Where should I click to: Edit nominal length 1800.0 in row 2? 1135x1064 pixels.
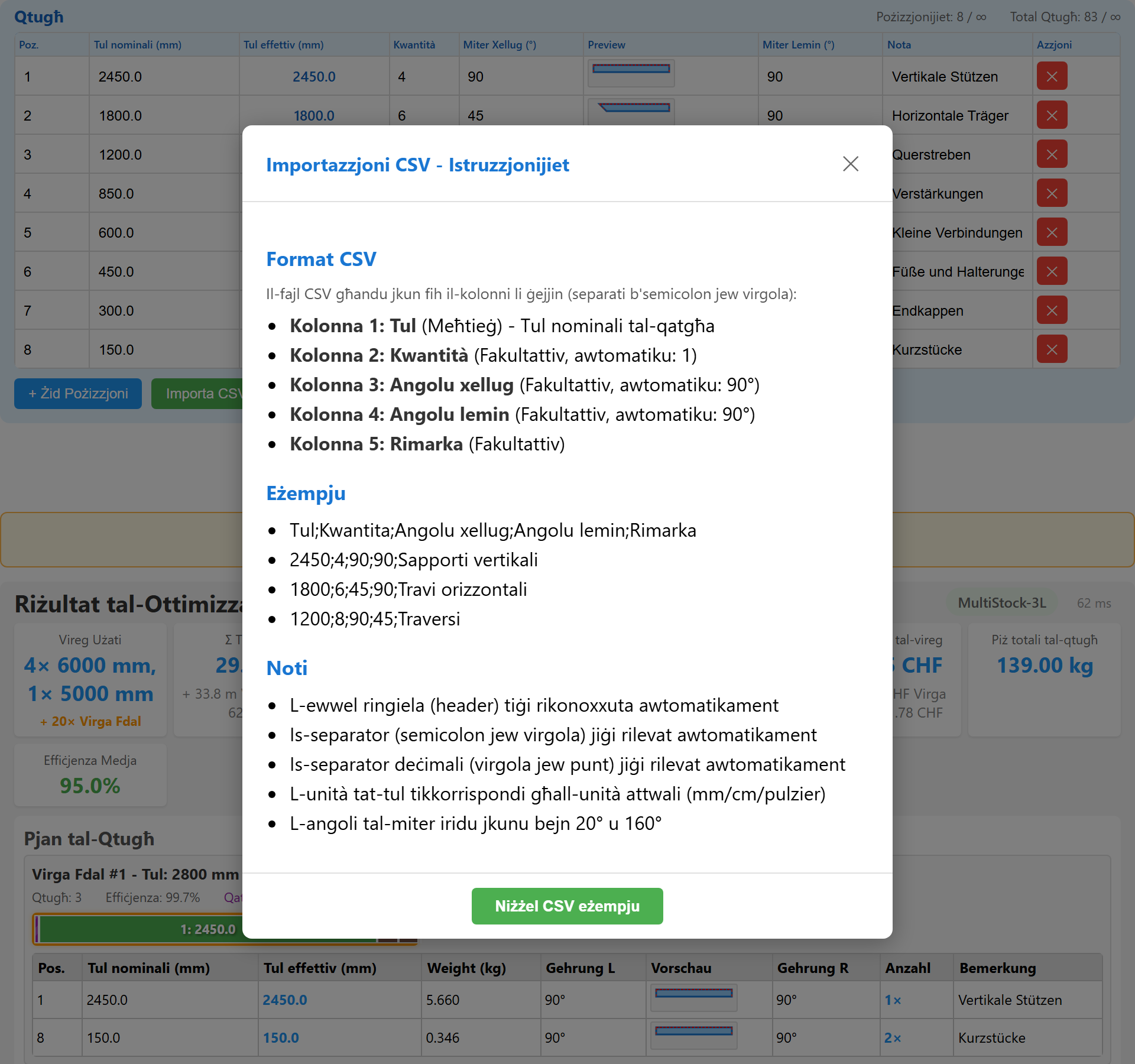164,116
